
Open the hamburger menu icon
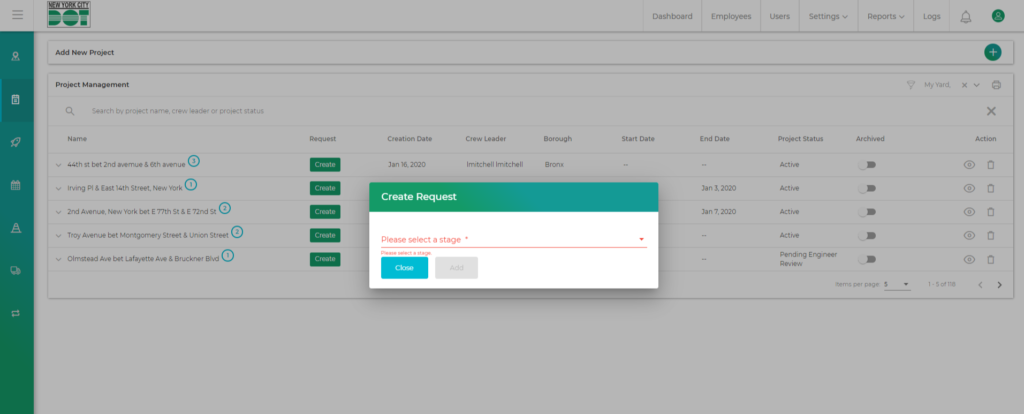[x=17, y=16]
